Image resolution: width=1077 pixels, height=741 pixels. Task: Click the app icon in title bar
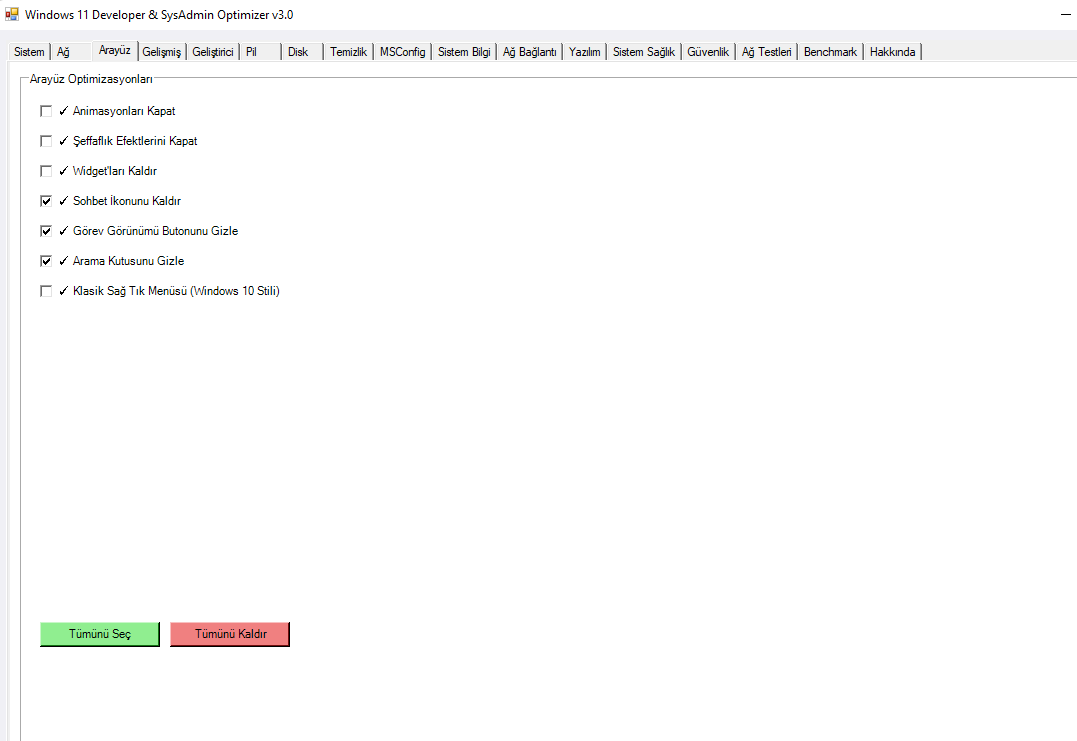(x=12, y=15)
